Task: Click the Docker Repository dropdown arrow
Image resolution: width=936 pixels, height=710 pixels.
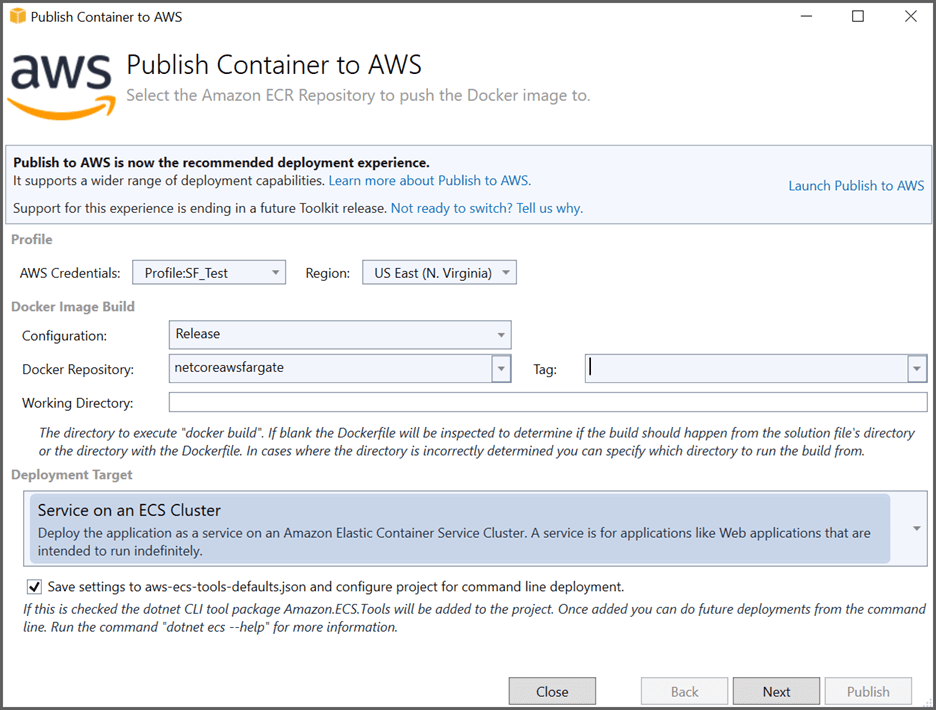Action: tap(501, 368)
